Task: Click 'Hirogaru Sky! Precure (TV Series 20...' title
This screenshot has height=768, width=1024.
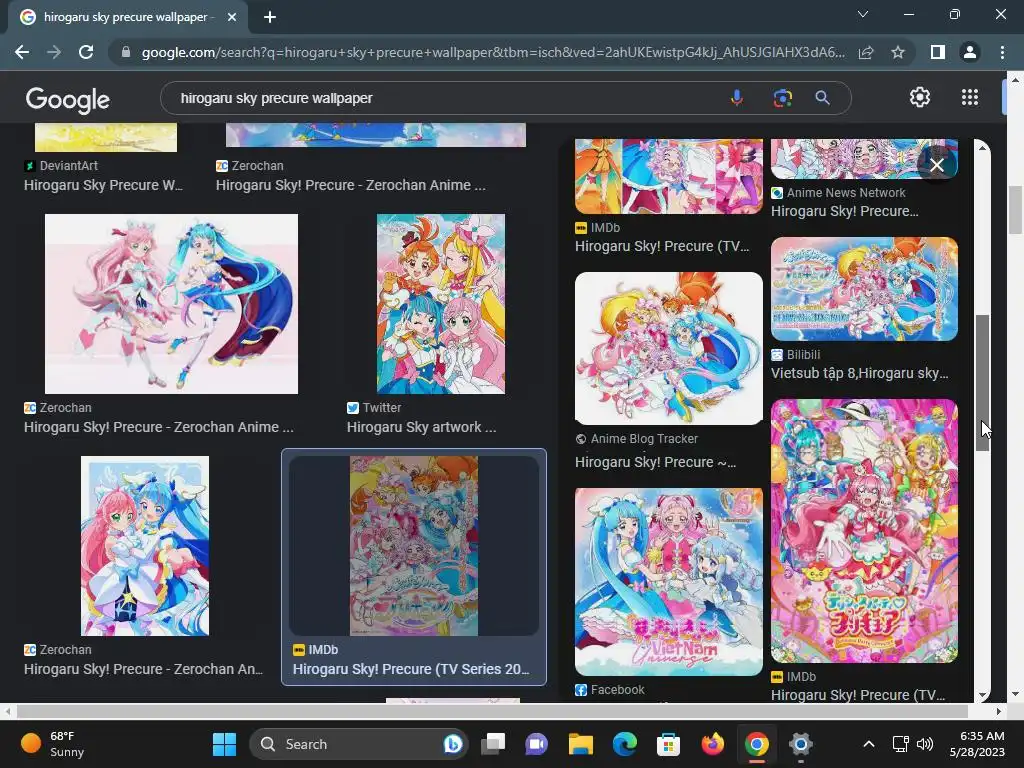Action: (411, 669)
